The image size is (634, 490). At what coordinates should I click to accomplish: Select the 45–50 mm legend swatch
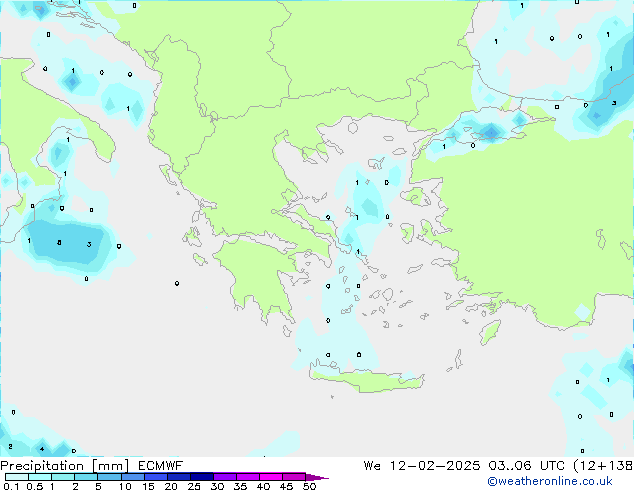click(294, 477)
